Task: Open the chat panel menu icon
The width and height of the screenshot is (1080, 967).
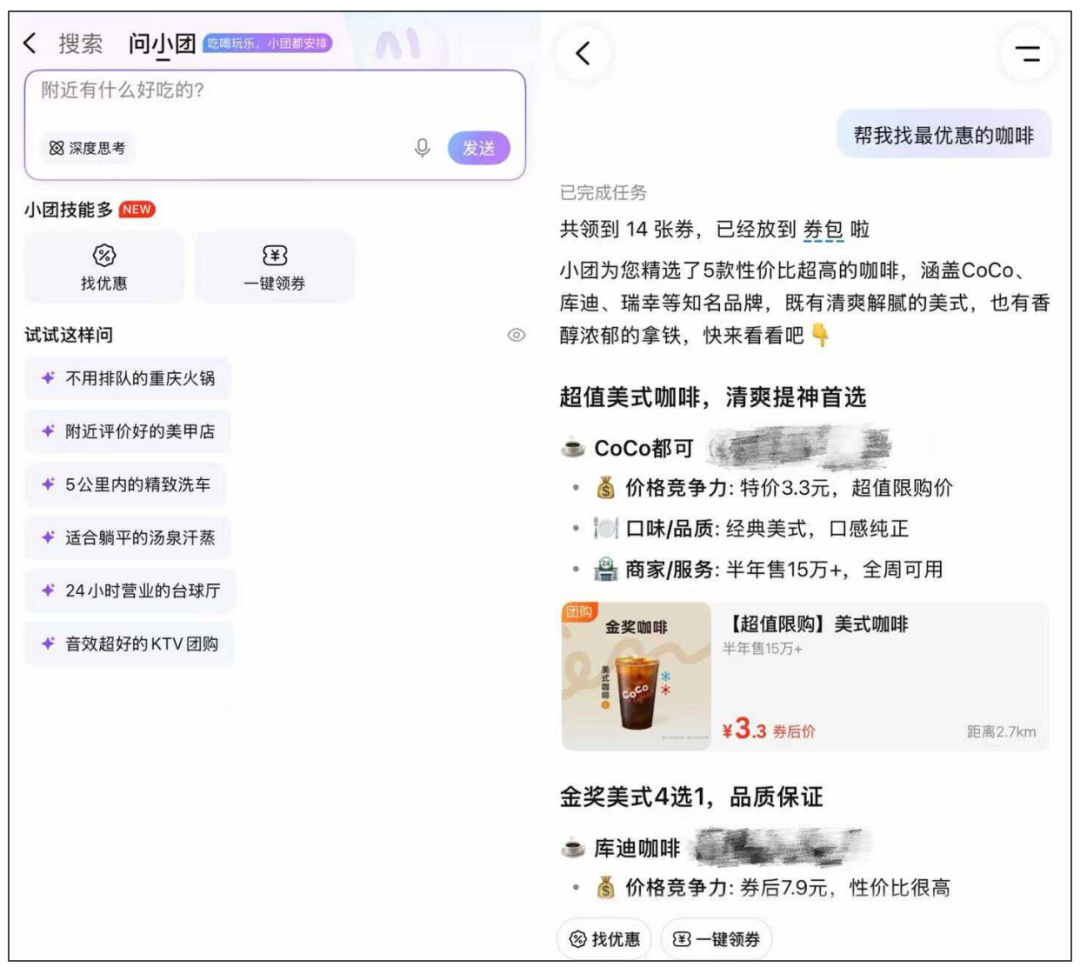Action: pyautogui.click(x=1028, y=53)
